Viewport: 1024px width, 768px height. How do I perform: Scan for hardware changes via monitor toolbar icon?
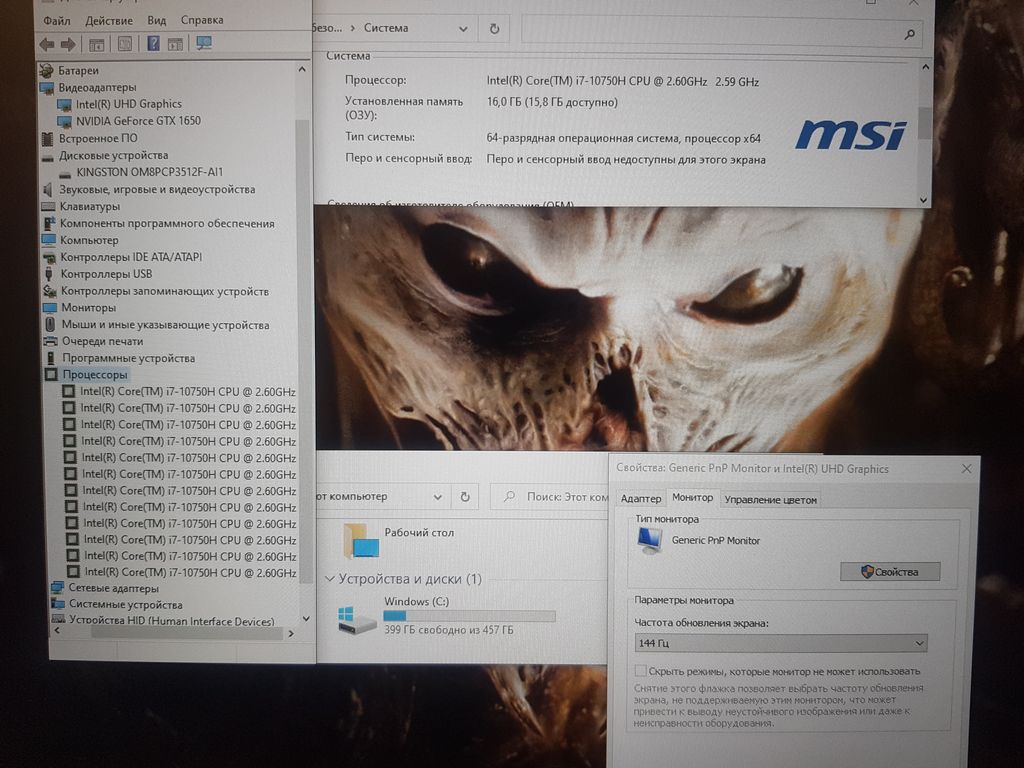click(204, 43)
